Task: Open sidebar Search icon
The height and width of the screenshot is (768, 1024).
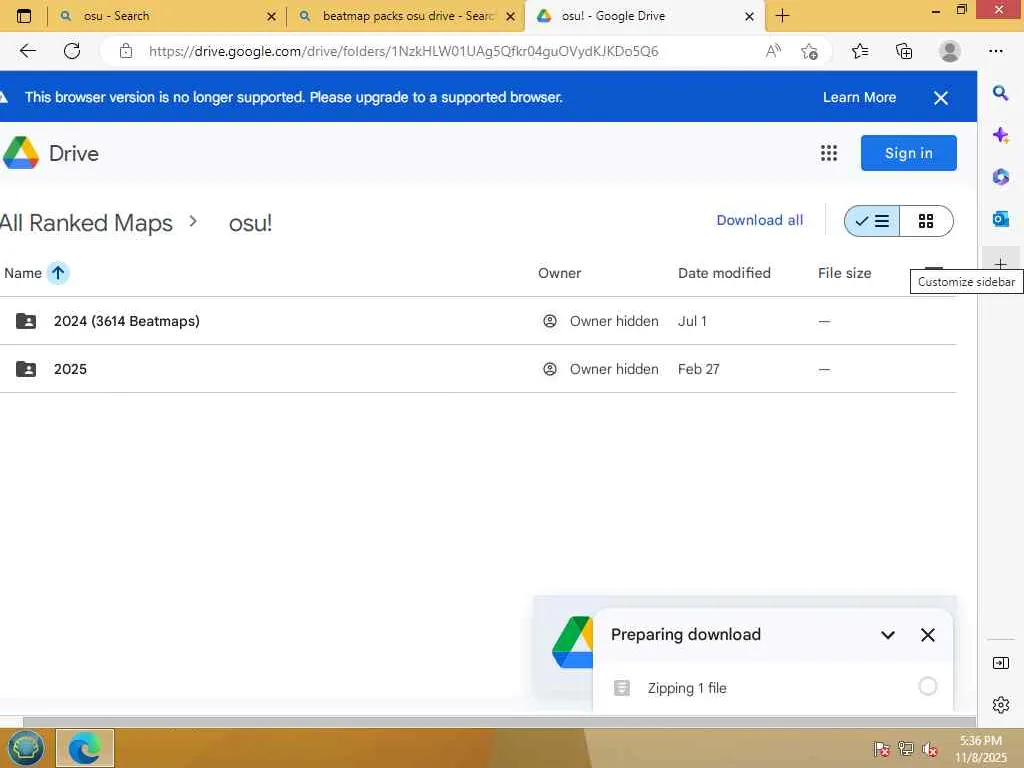Action: (x=1000, y=93)
